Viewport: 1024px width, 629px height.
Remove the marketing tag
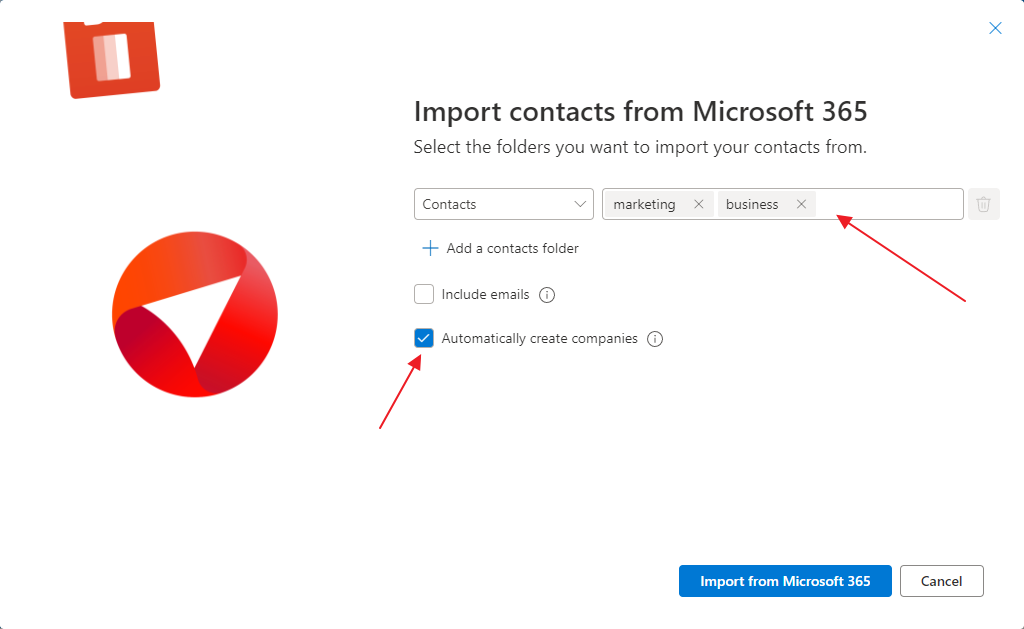pyautogui.click(x=698, y=204)
